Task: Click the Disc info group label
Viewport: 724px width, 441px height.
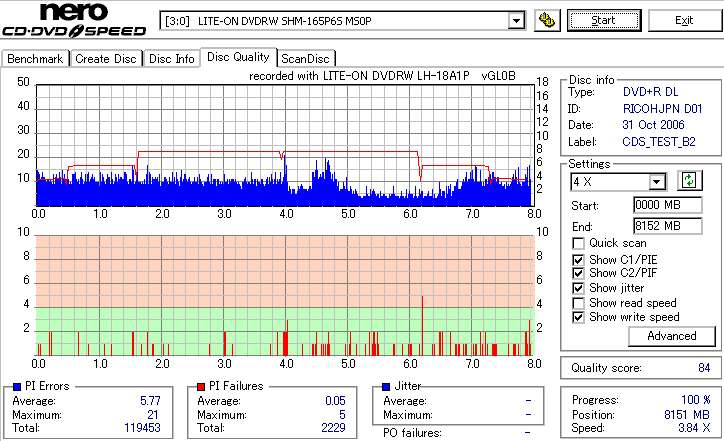Action: click(x=591, y=80)
